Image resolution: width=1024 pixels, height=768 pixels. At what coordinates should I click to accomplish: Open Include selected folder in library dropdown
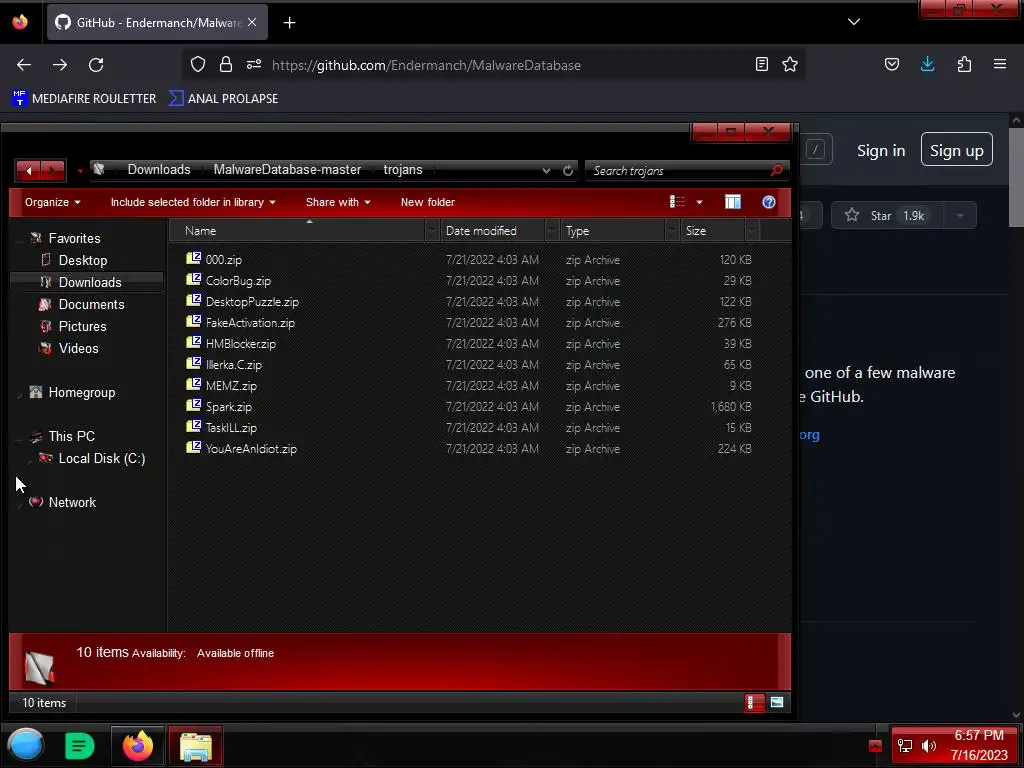click(193, 202)
